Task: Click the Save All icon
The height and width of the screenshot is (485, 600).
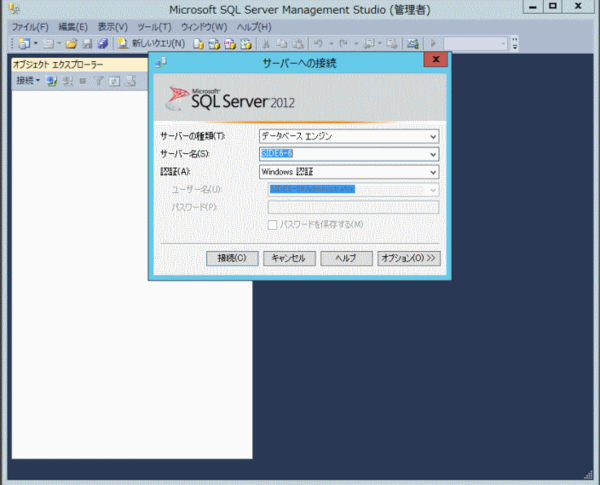Action: (x=103, y=44)
